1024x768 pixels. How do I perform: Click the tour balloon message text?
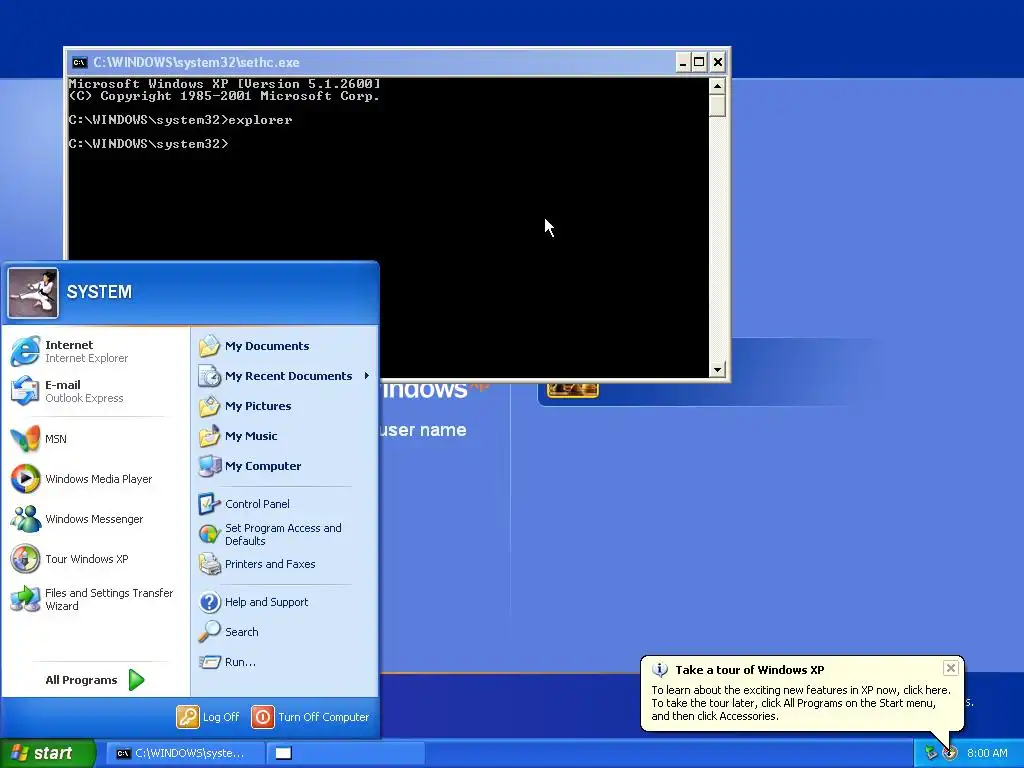(x=801, y=703)
